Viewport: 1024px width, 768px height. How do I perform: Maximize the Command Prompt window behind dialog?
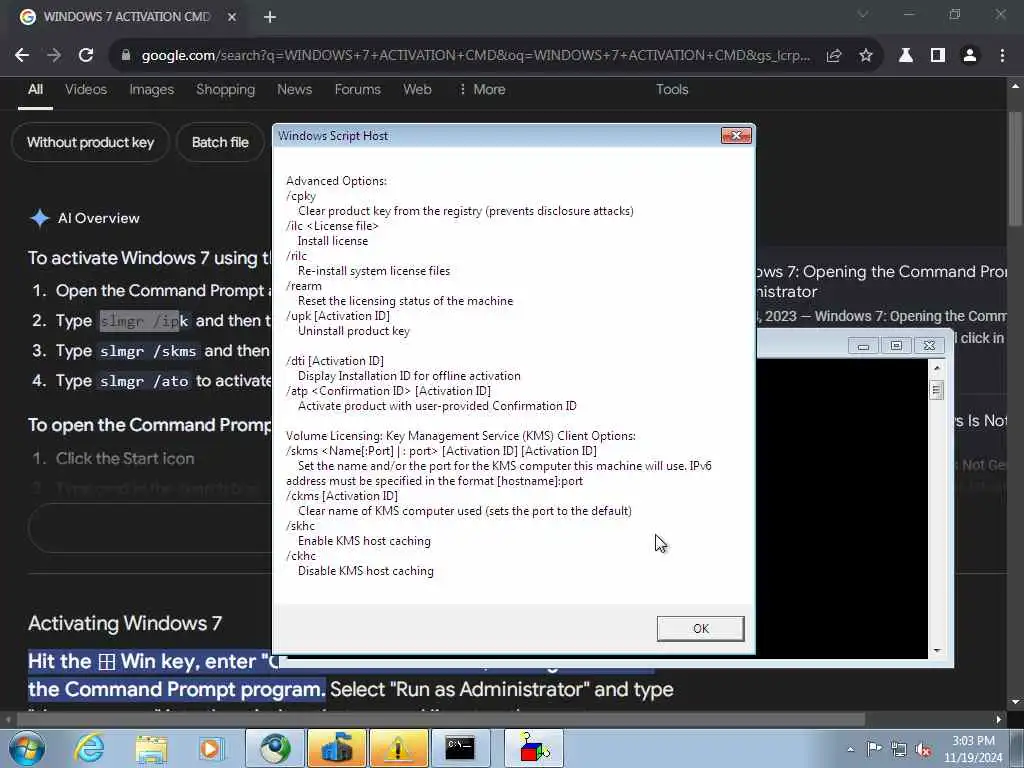click(896, 345)
